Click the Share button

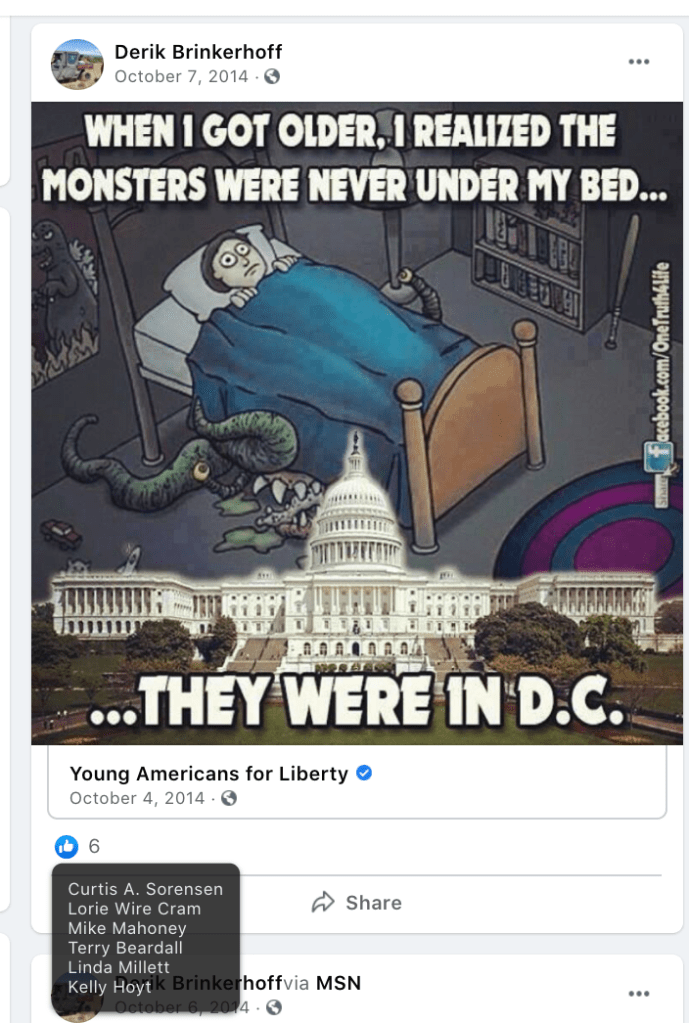(356, 902)
